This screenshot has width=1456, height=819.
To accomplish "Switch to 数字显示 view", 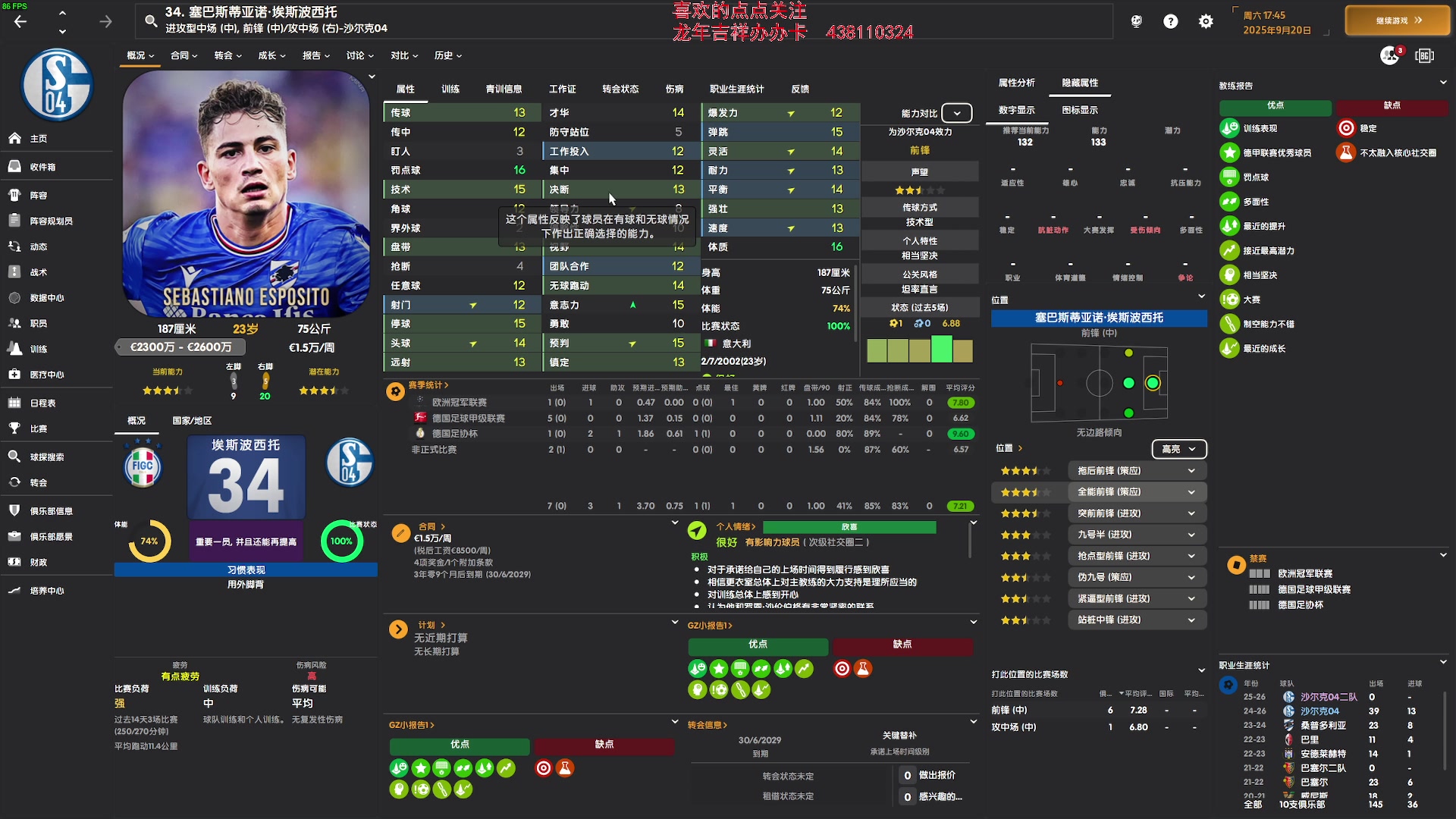I will [x=1016, y=110].
